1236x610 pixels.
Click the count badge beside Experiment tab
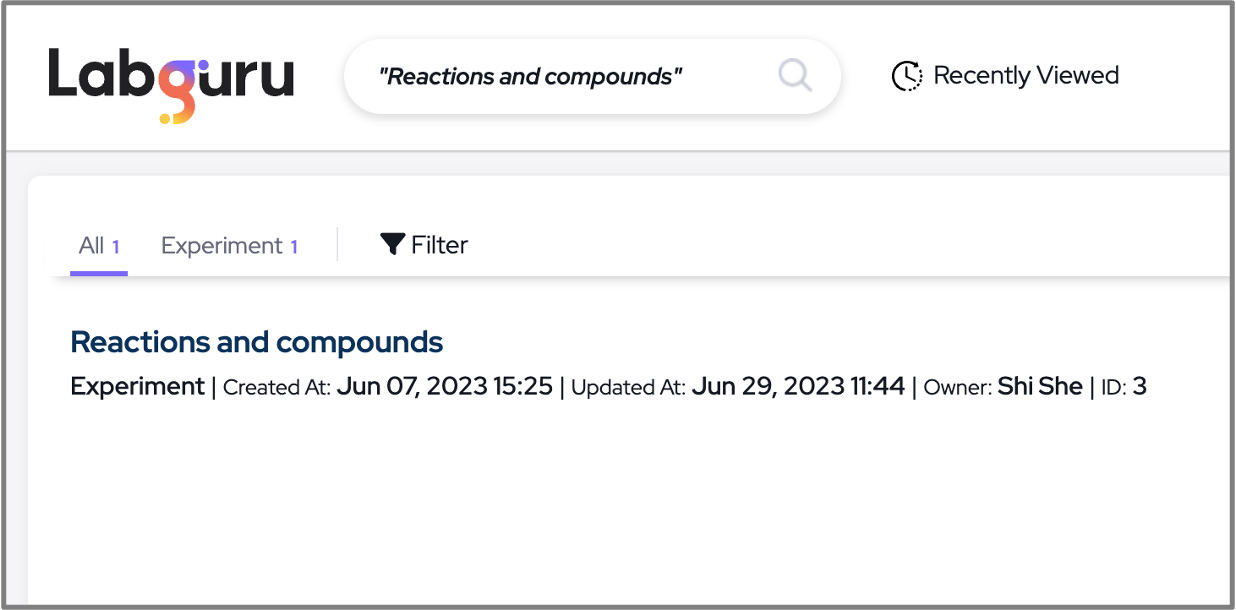(294, 247)
